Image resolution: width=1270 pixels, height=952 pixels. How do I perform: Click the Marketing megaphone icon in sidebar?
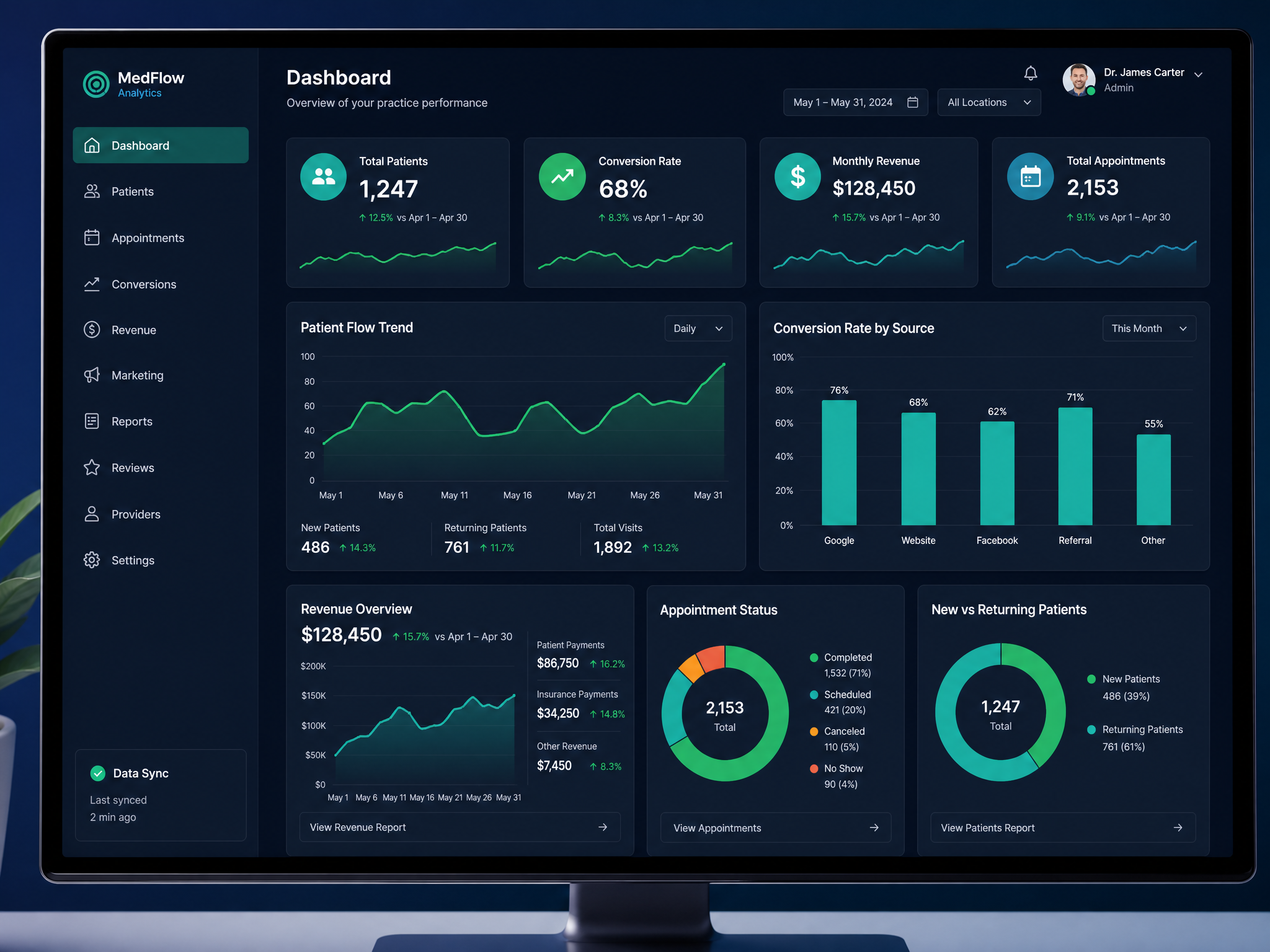click(x=92, y=375)
